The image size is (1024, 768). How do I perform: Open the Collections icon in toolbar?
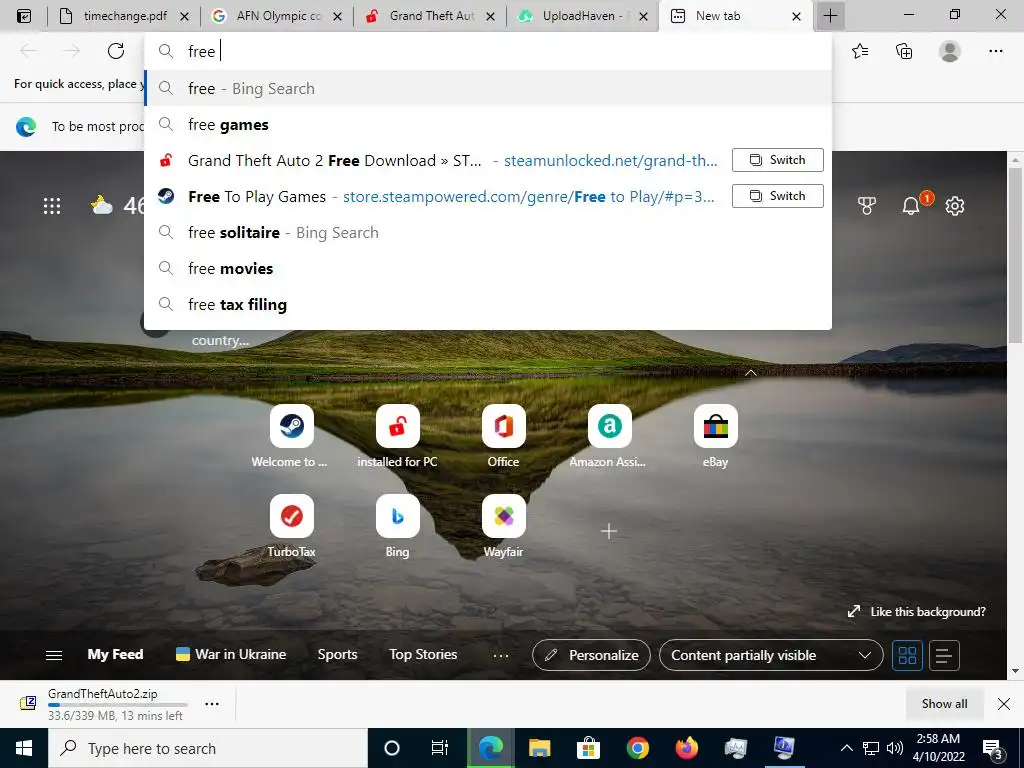point(904,51)
